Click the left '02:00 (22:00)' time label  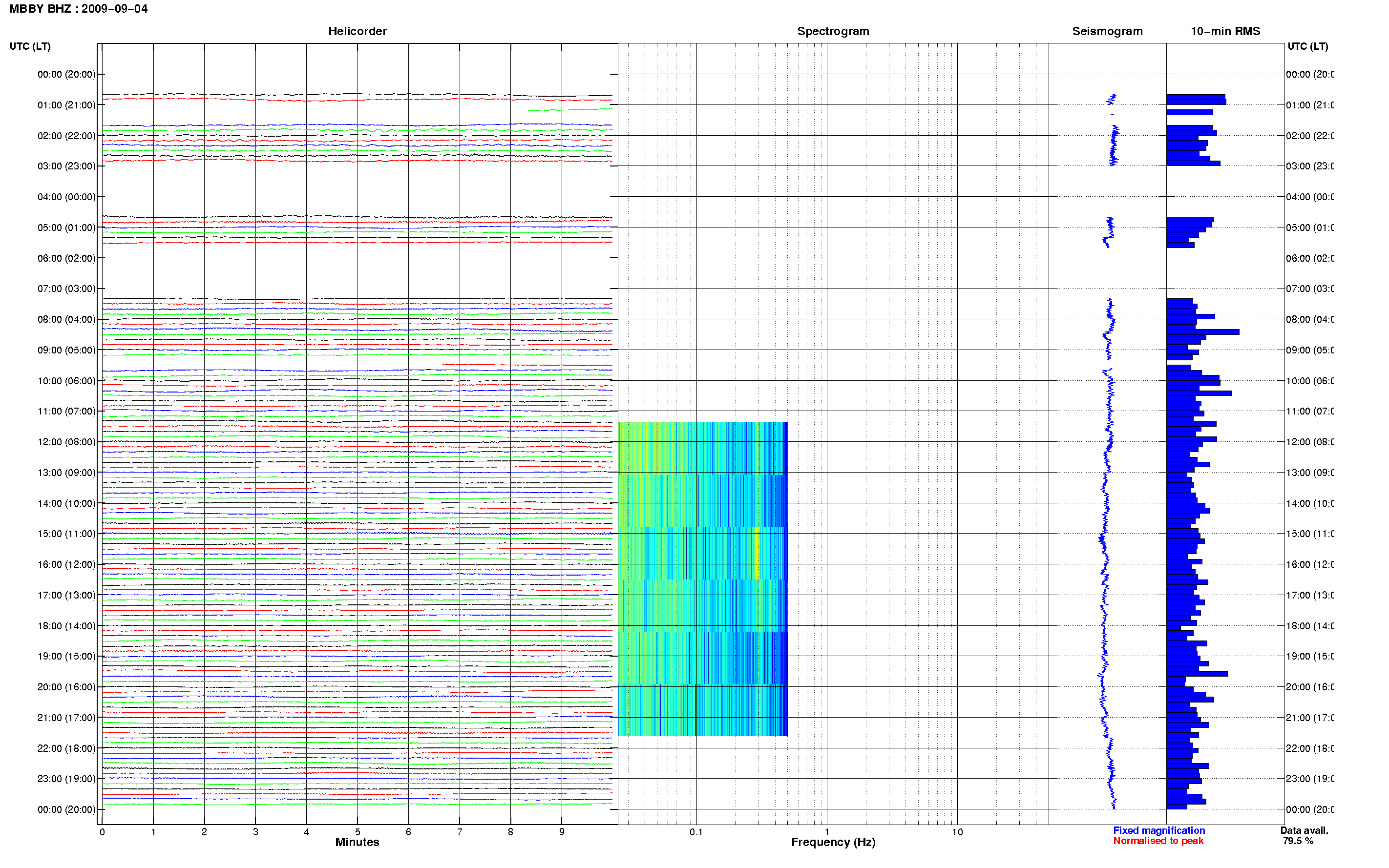(66, 136)
